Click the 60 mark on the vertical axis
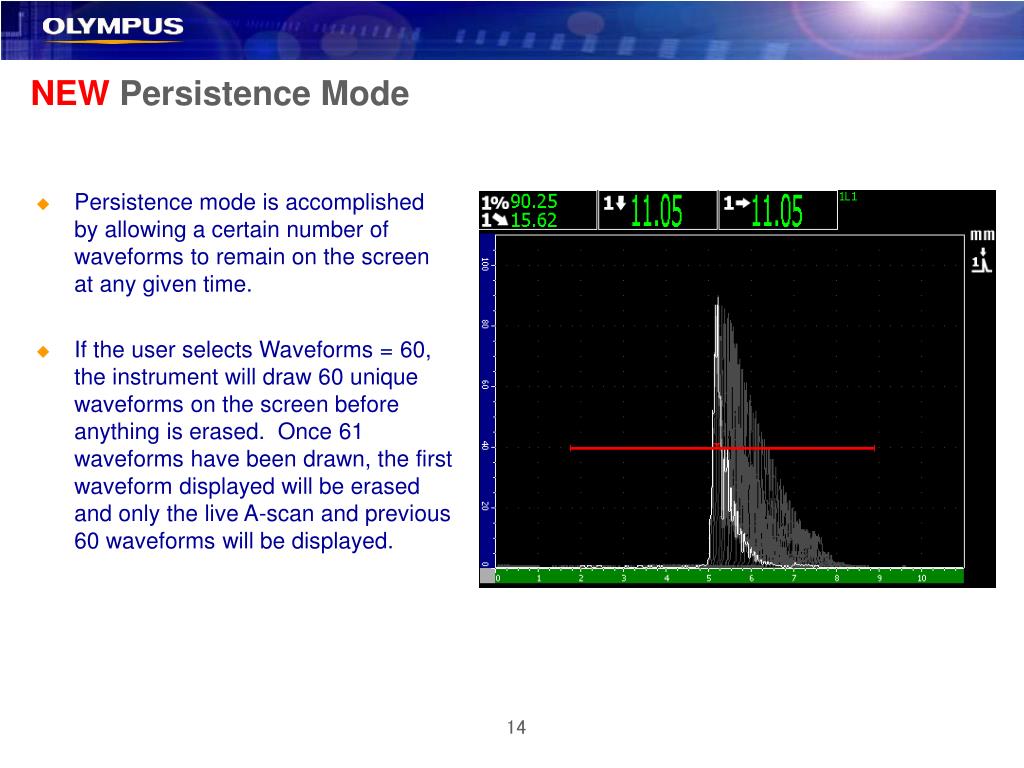Screen dimensions: 1024x768 point(485,385)
